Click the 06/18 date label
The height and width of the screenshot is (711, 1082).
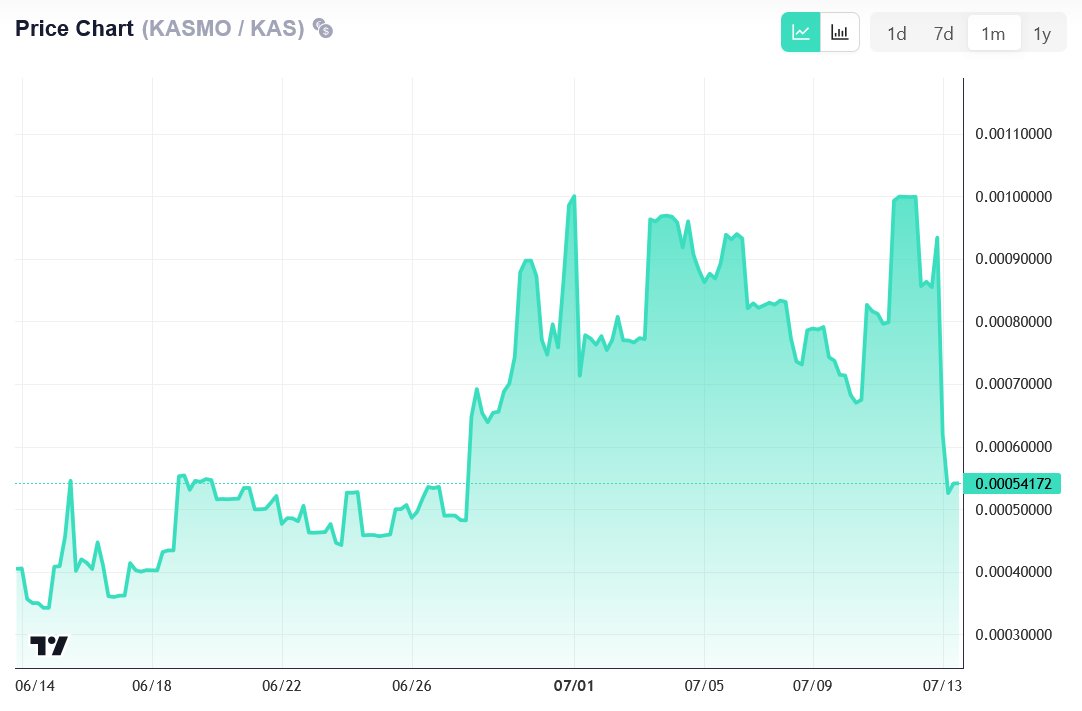point(152,685)
